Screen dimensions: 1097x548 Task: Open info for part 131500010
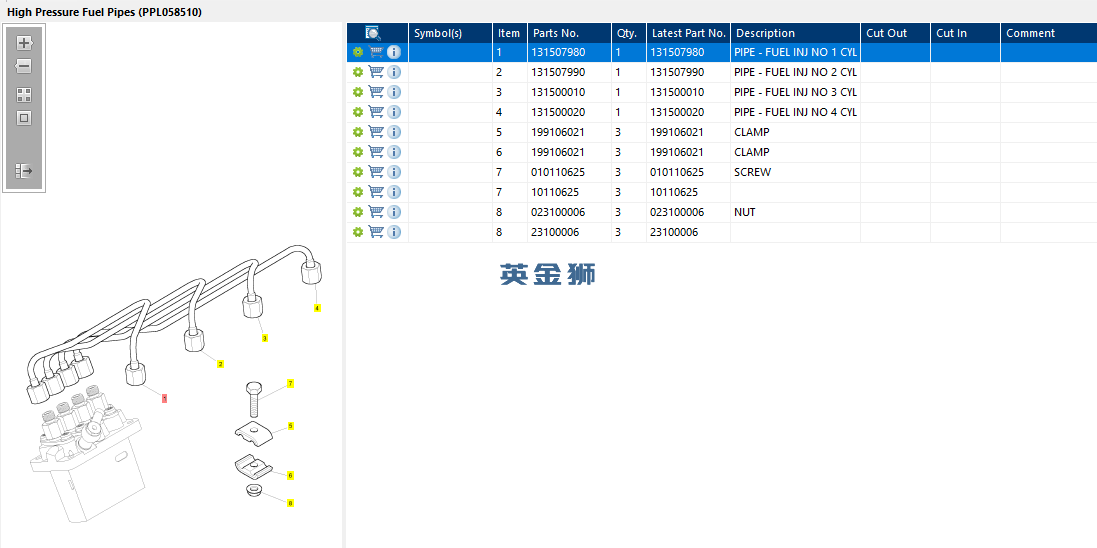[x=394, y=92]
